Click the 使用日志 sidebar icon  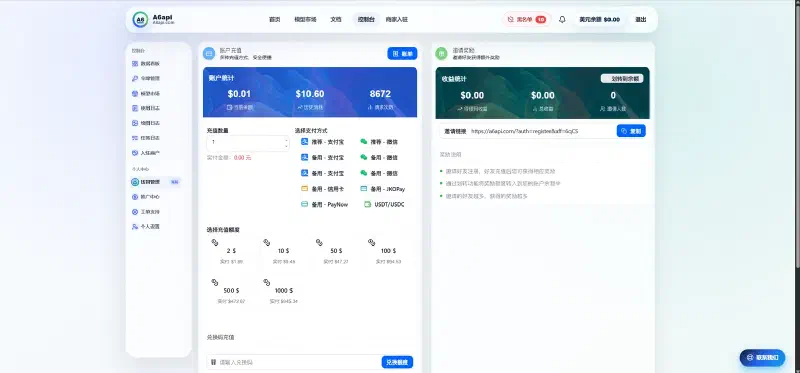tap(135, 108)
